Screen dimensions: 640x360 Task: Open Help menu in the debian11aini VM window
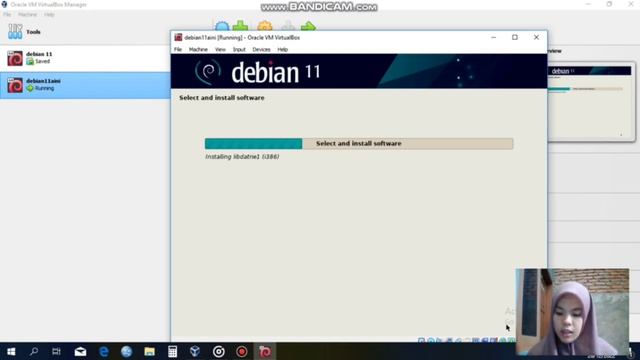pos(282,49)
